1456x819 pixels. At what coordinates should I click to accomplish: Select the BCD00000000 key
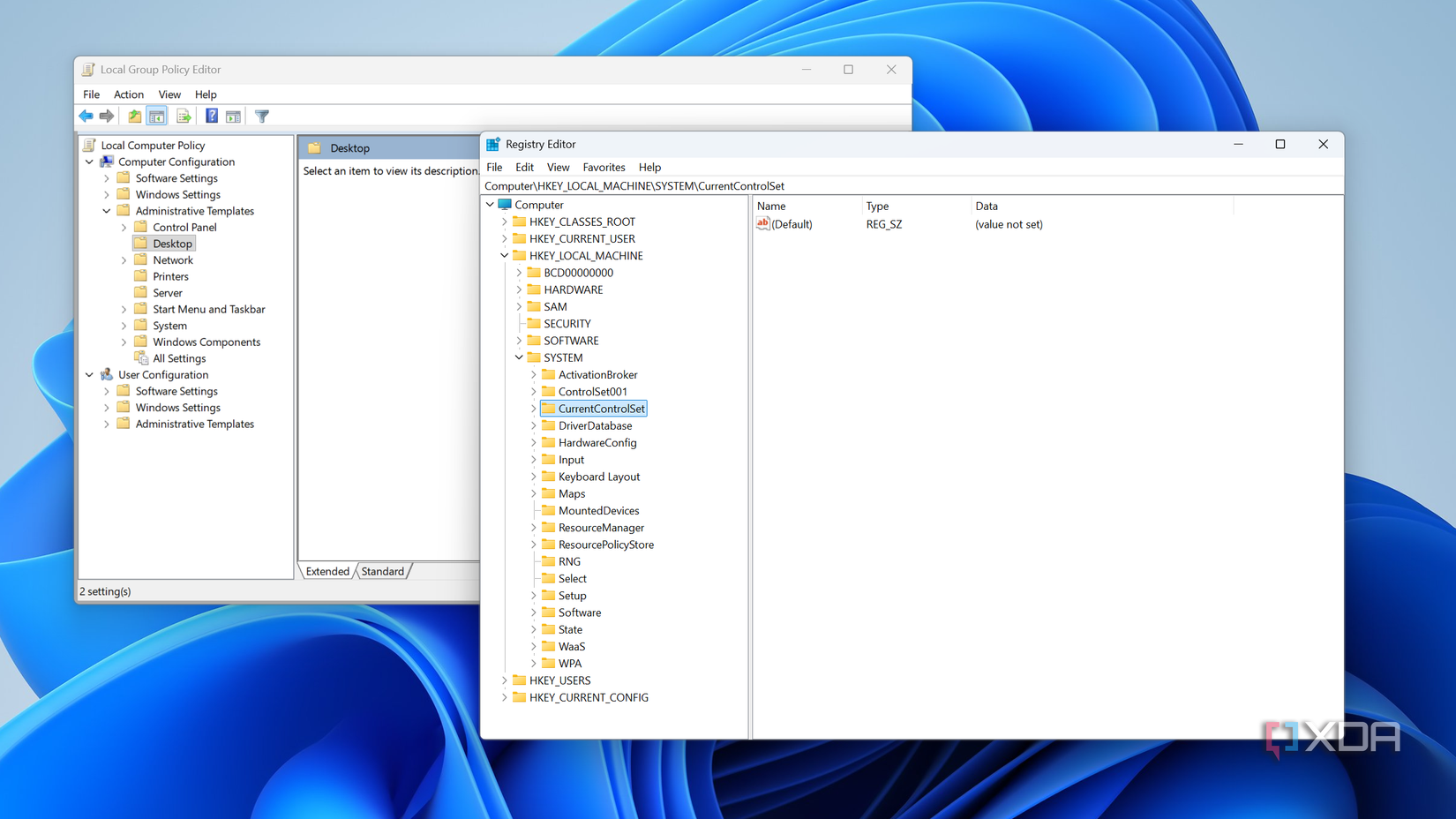(x=578, y=273)
